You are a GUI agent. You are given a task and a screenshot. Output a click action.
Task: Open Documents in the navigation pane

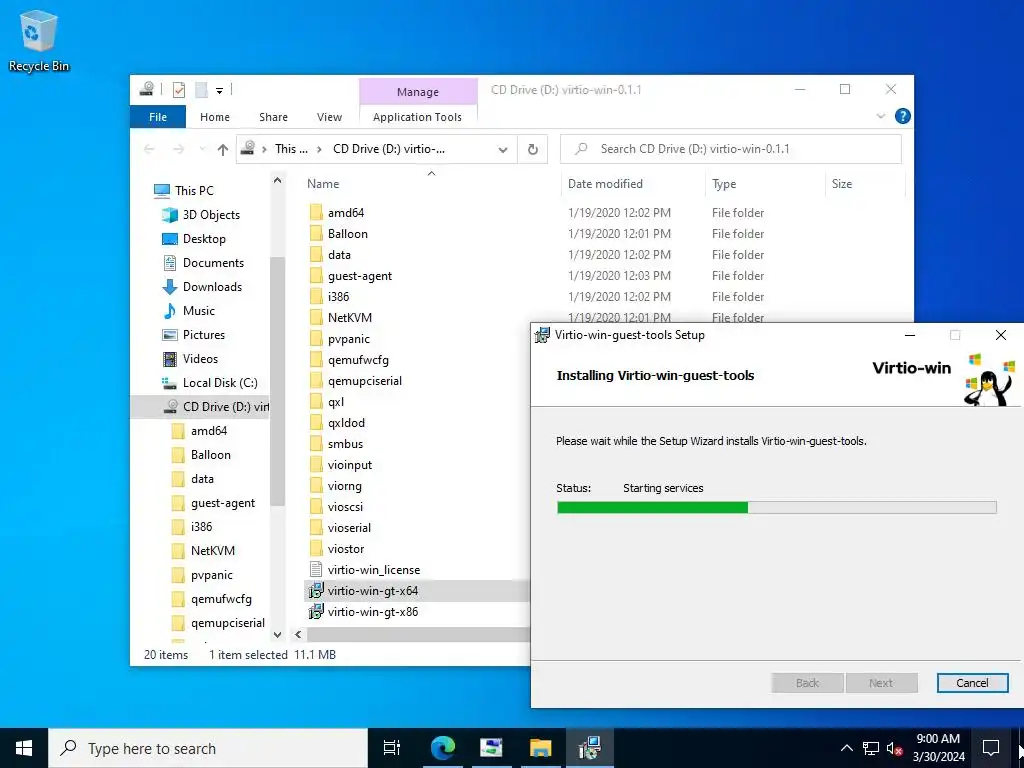tap(213, 263)
